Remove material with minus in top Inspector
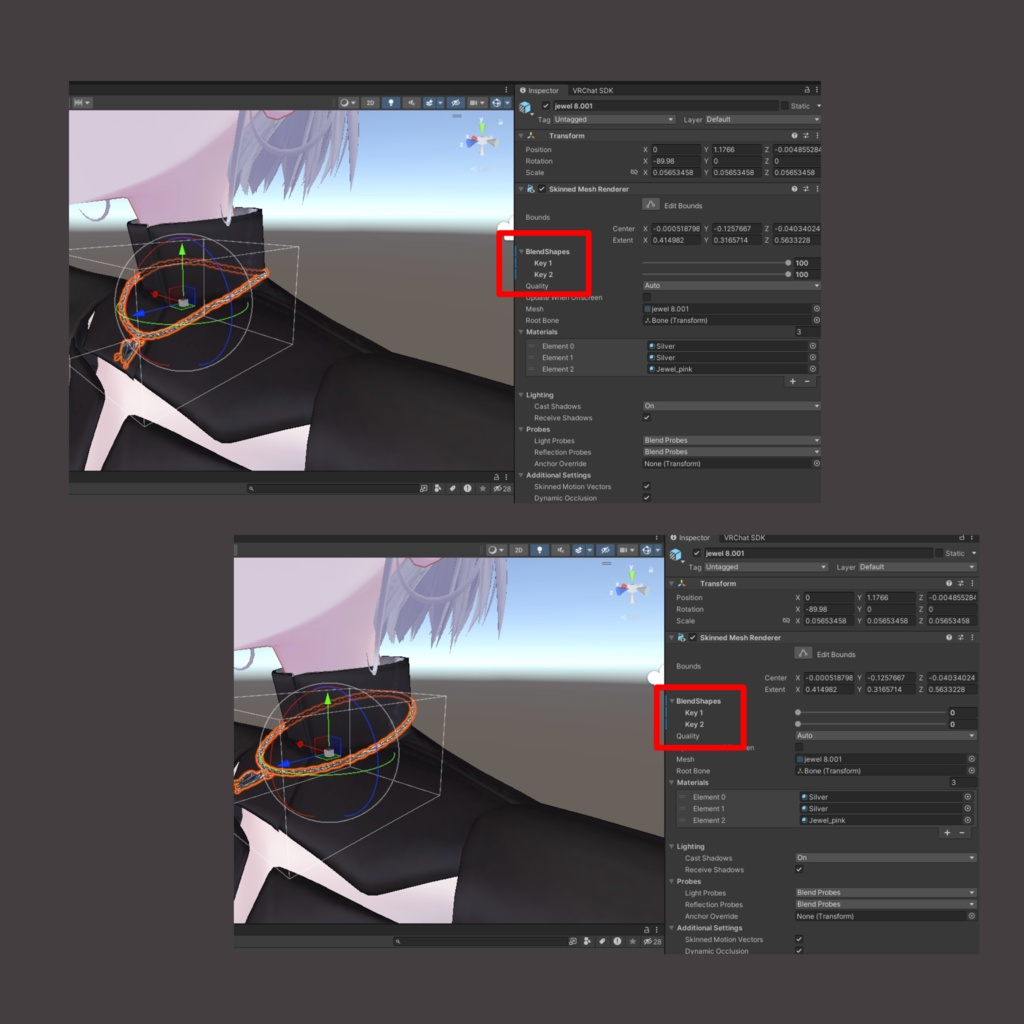This screenshot has width=1024, height=1024. (807, 381)
